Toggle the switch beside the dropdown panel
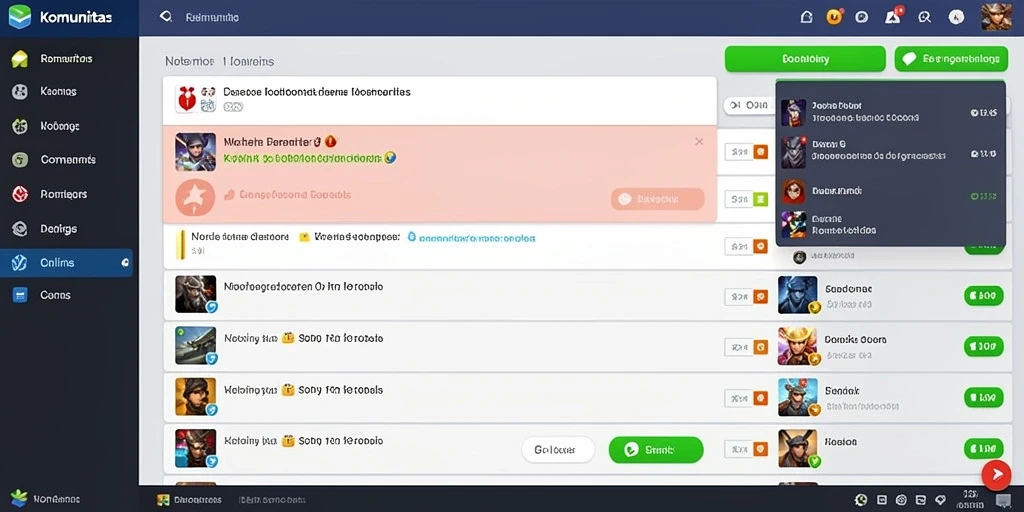The height and width of the screenshot is (512, 1024). [x=746, y=105]
